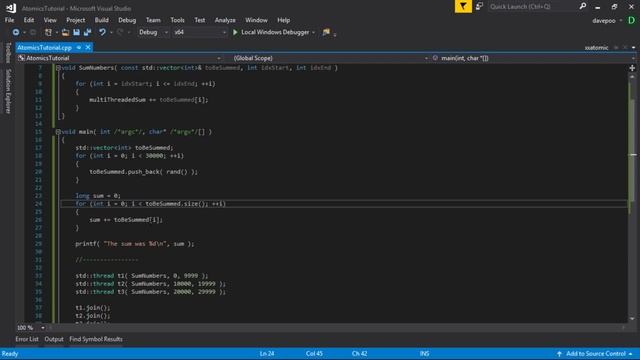
Task: Click the 'Col 45' status bar entry
Action: point(314,353)
